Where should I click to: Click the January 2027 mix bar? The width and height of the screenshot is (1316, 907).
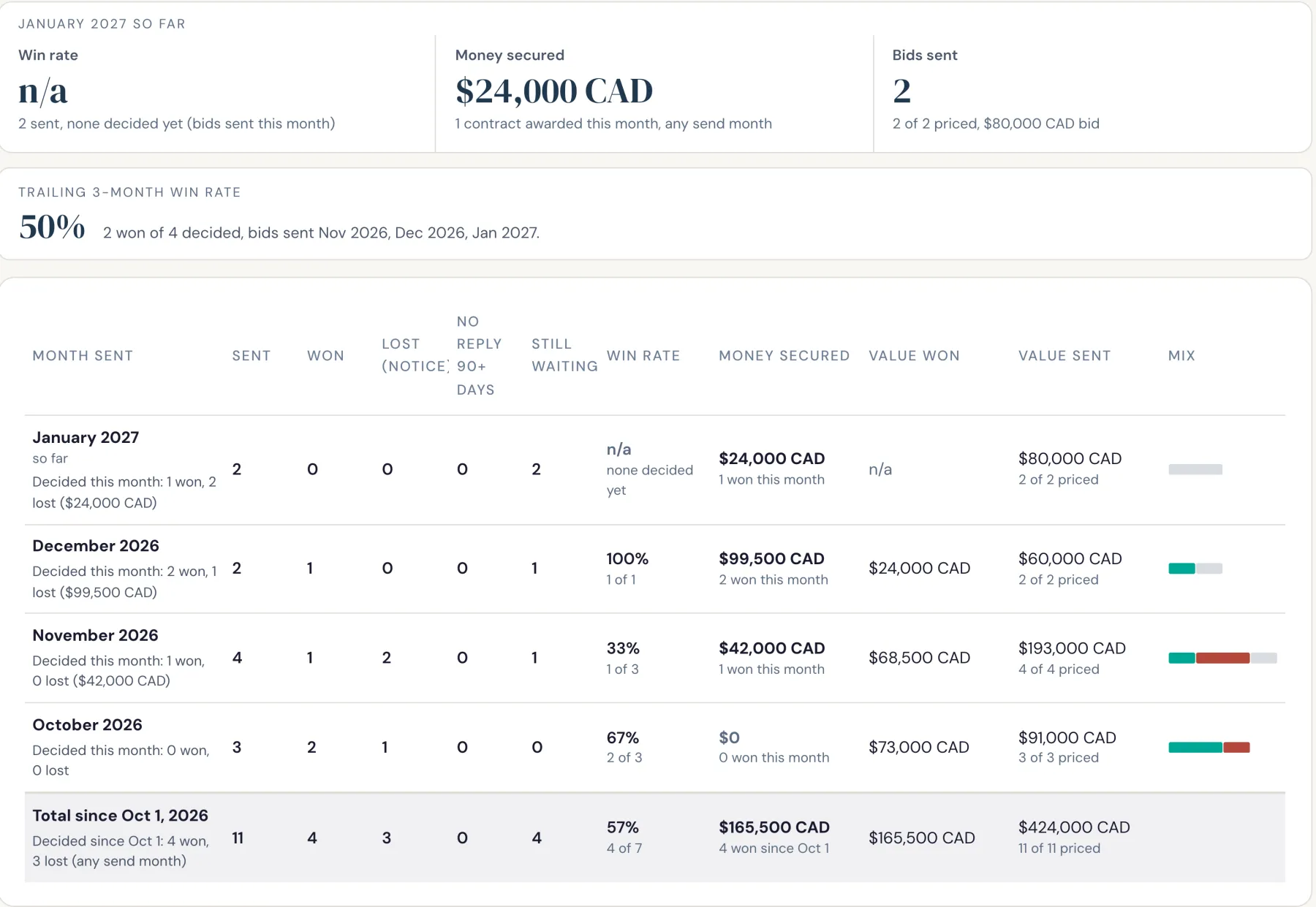coord(1195,469)
